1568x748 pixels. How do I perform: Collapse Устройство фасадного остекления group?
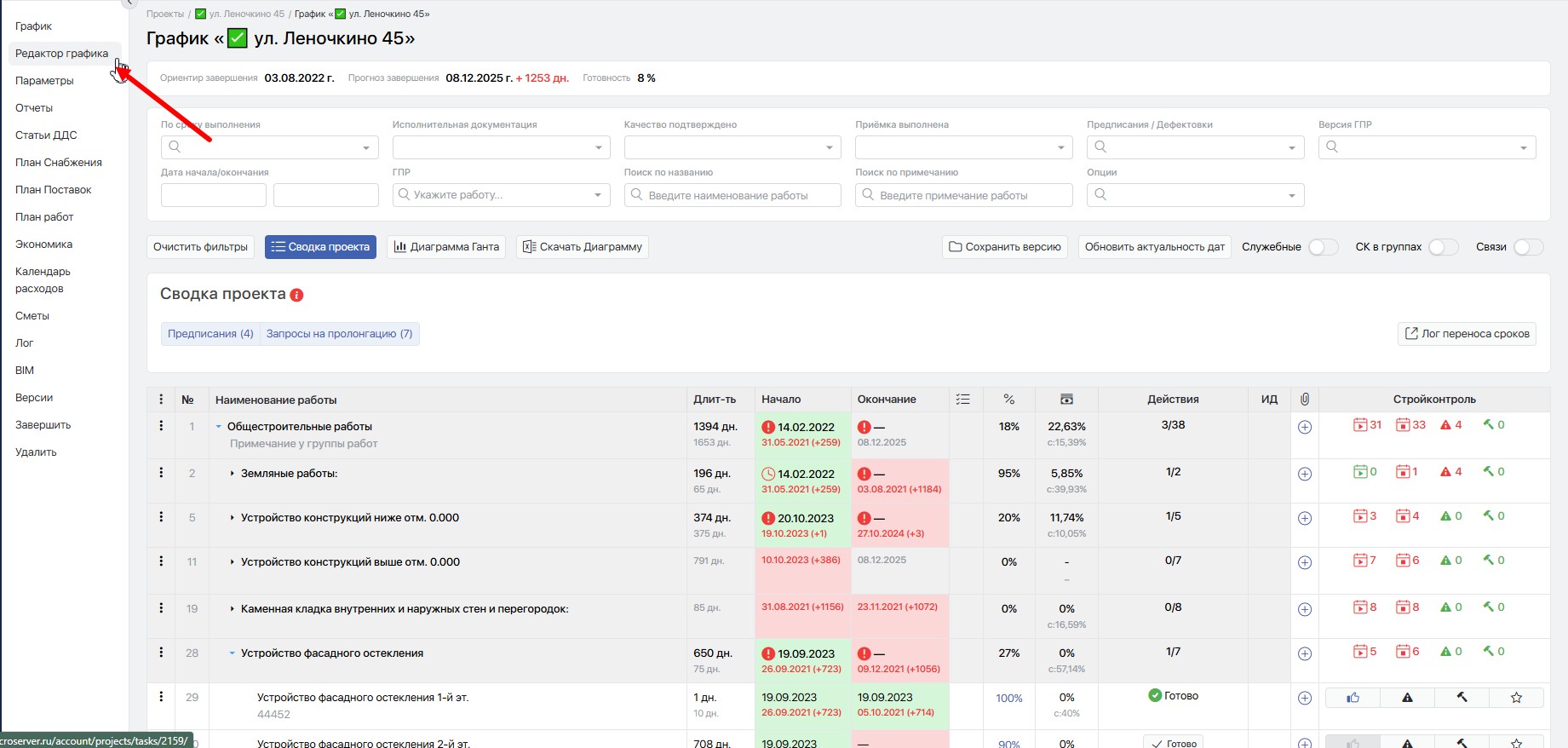coord(232,653)
